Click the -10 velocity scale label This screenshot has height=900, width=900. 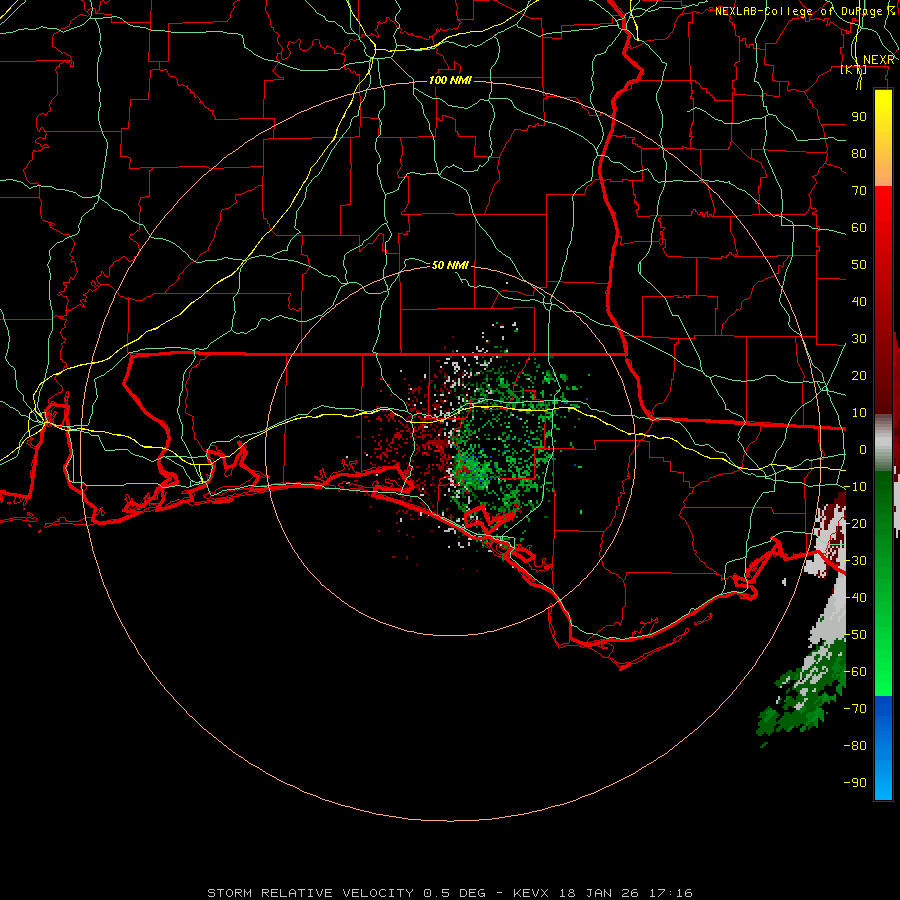click(x=855, y=487)
